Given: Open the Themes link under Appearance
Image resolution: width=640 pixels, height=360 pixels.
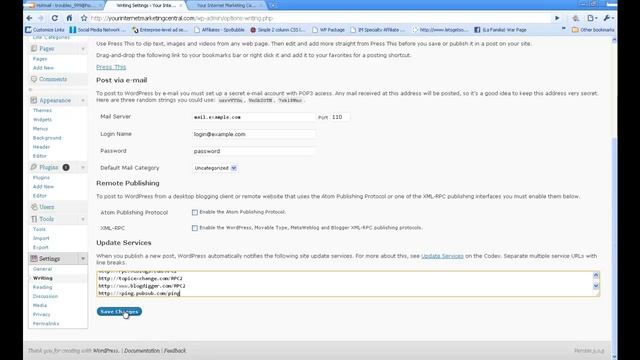Looking at the screenshot, I should click(x=42, y=110).
